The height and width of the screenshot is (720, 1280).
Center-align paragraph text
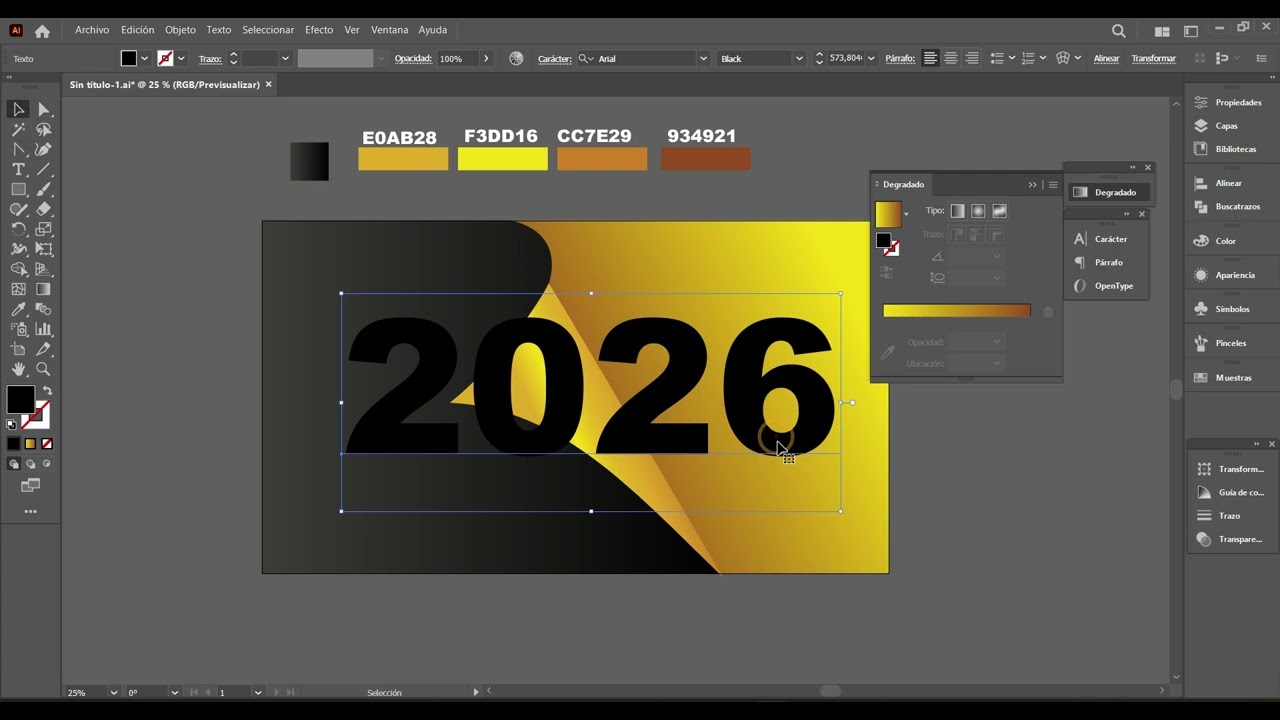coord(950,58)
